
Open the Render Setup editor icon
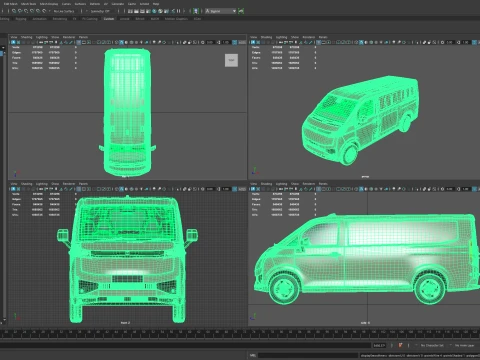[x=160, y=11]
